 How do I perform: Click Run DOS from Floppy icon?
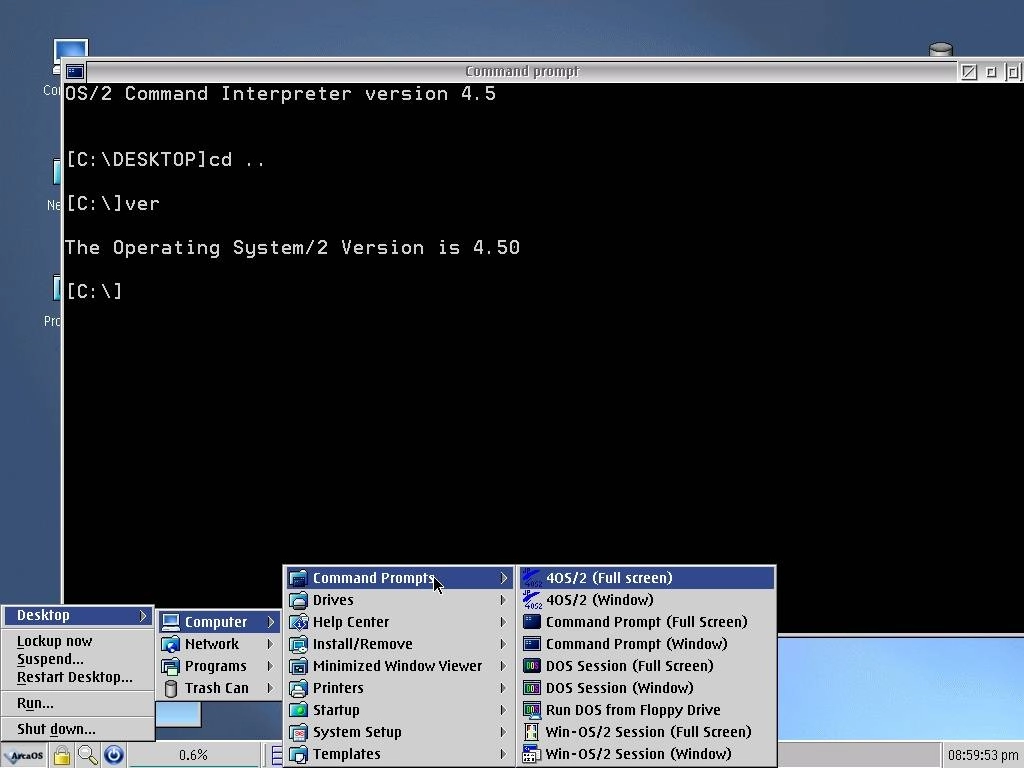pyautogui.click(x=532, y=710)
